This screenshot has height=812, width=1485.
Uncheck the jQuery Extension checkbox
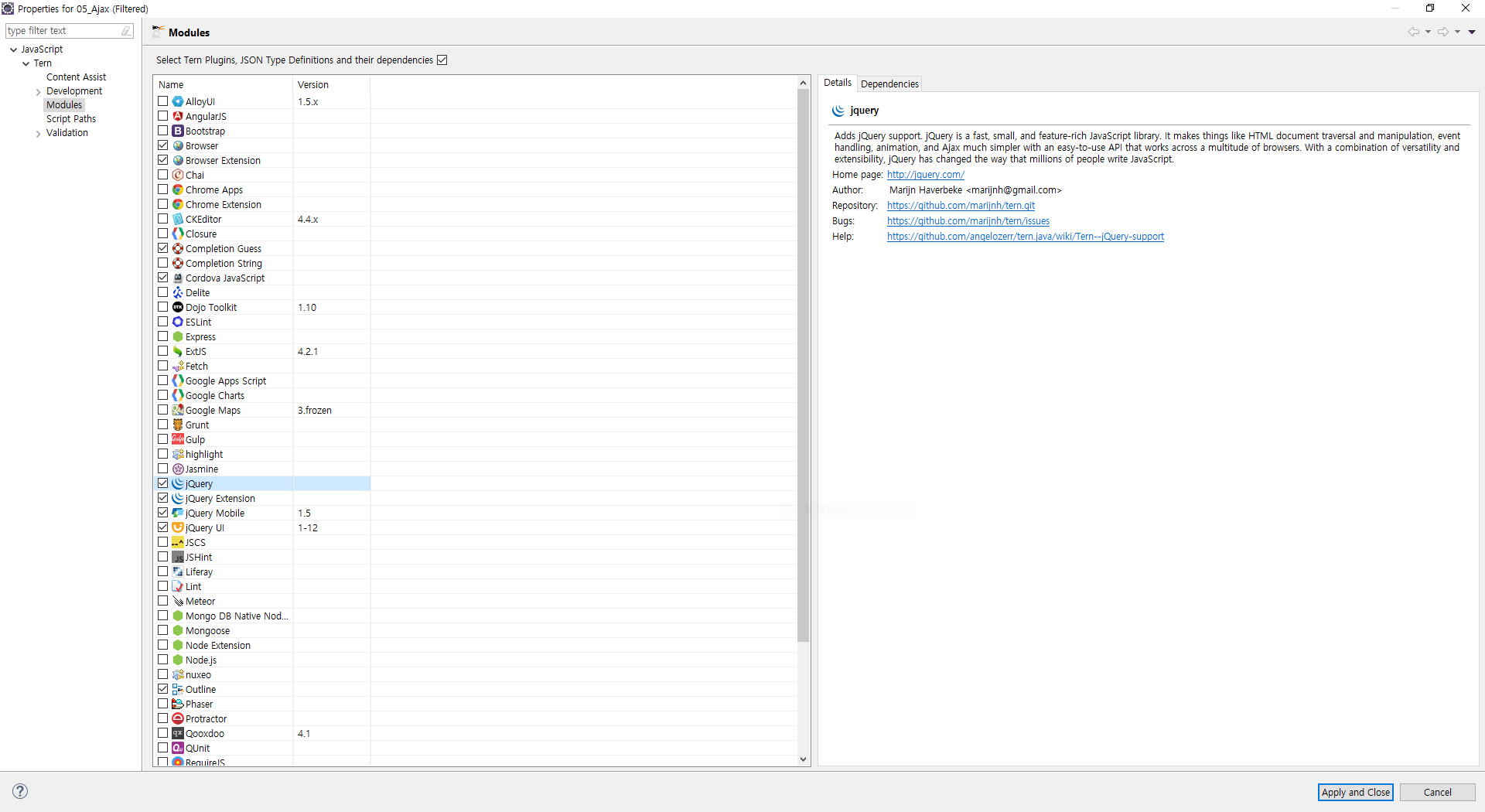tap(163, 498)
